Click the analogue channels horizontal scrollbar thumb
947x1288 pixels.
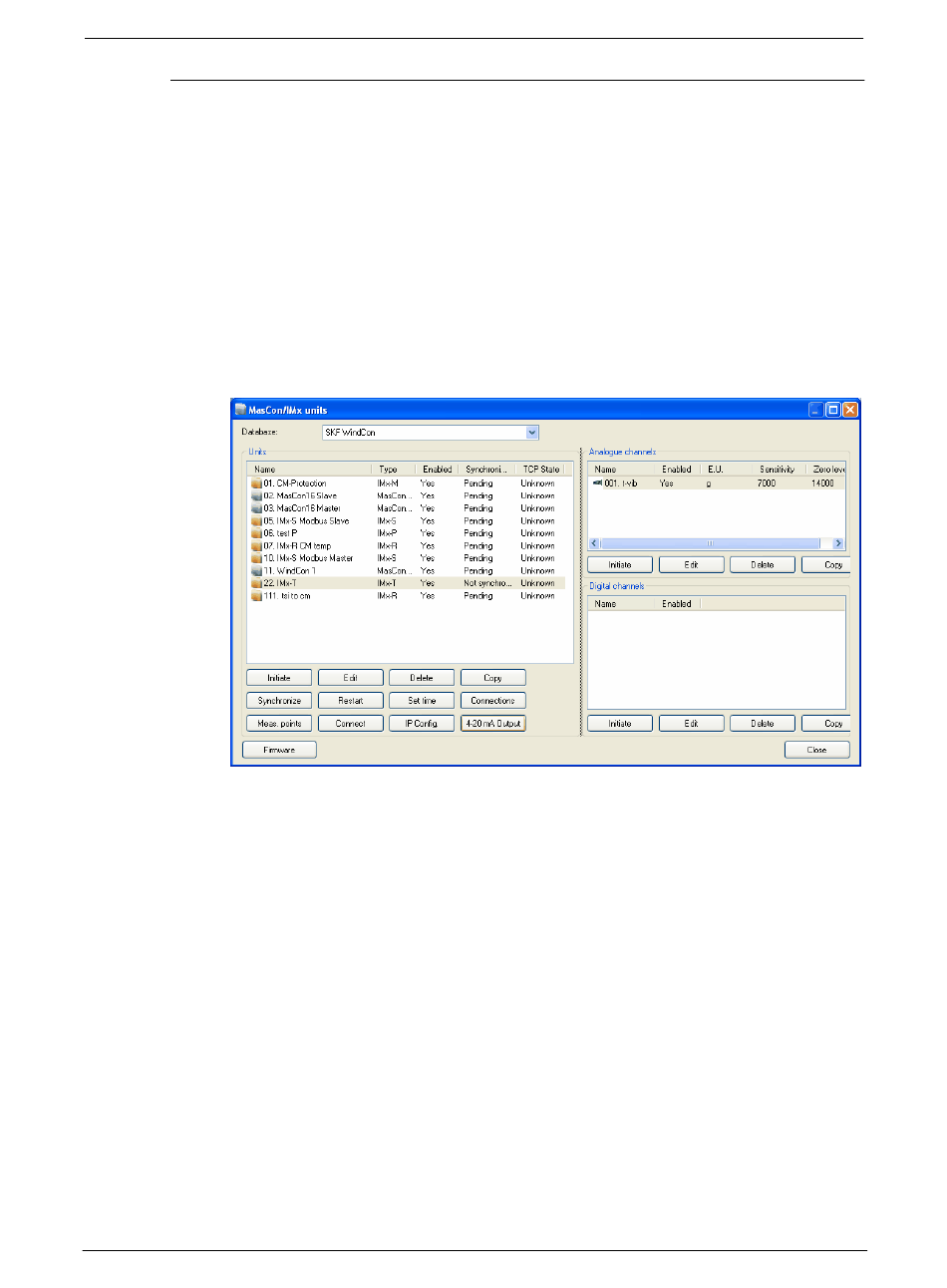711,543
